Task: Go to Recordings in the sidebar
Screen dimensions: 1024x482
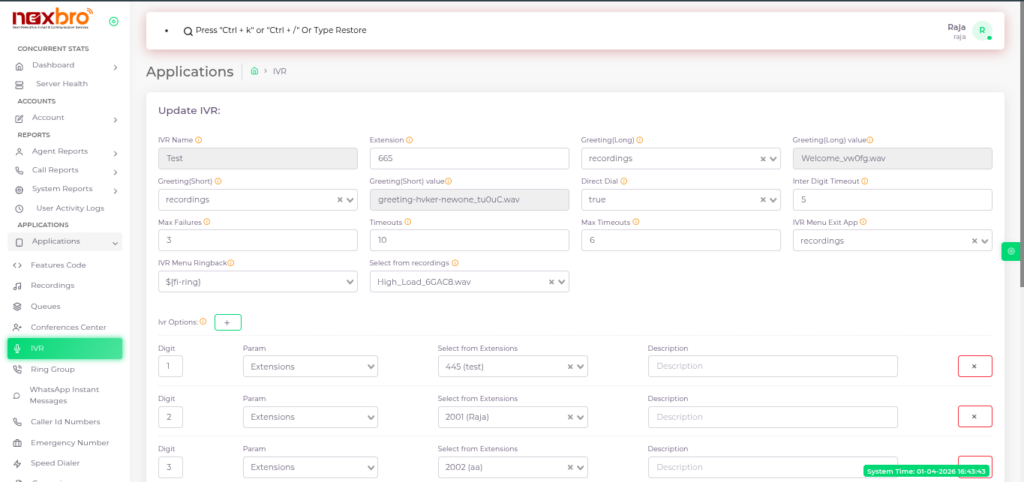Action: (x=52, y=286)
